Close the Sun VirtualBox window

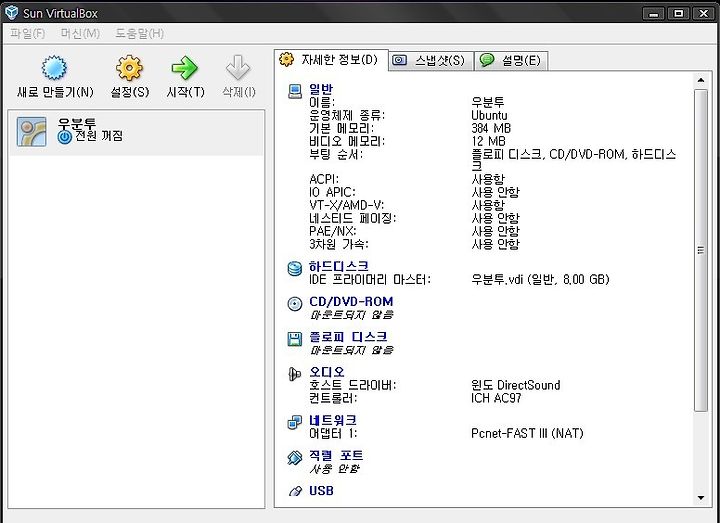[703, 13]
